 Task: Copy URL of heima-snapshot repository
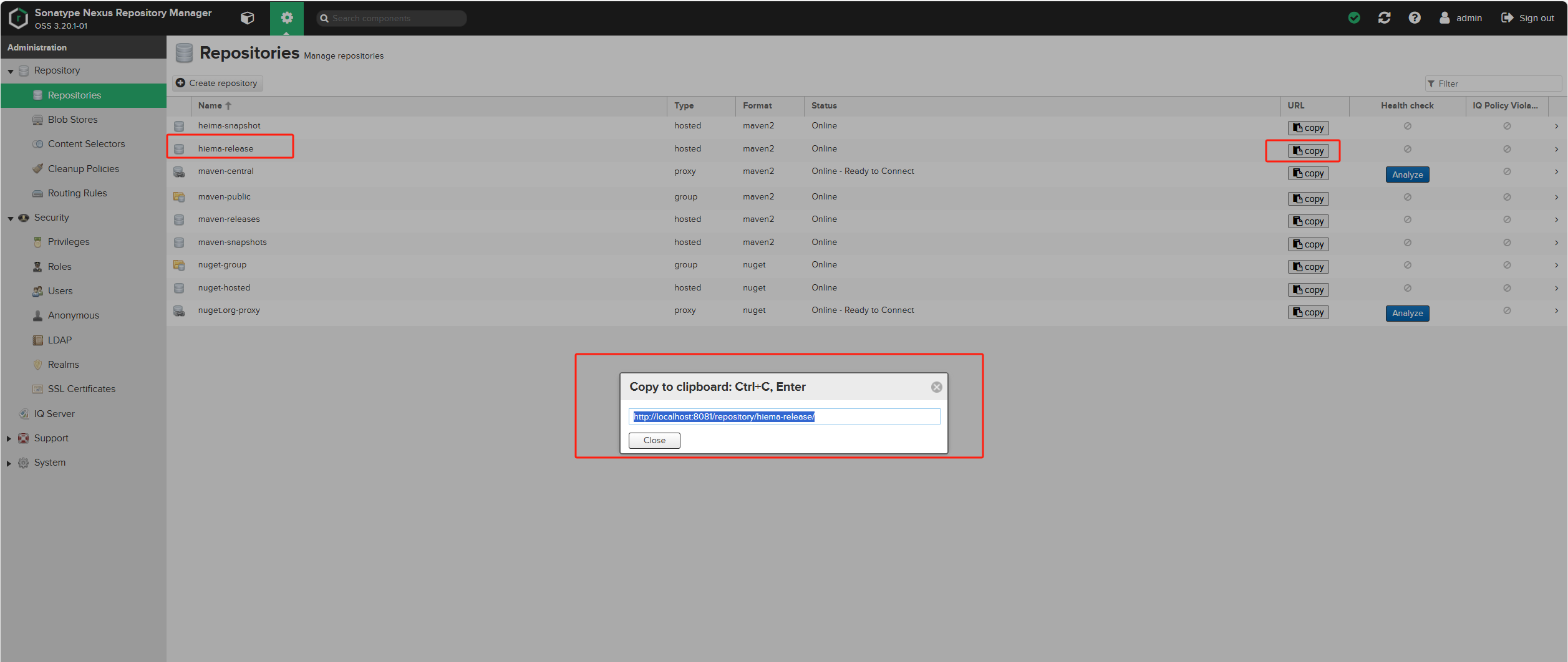(x=1309, y=128)
